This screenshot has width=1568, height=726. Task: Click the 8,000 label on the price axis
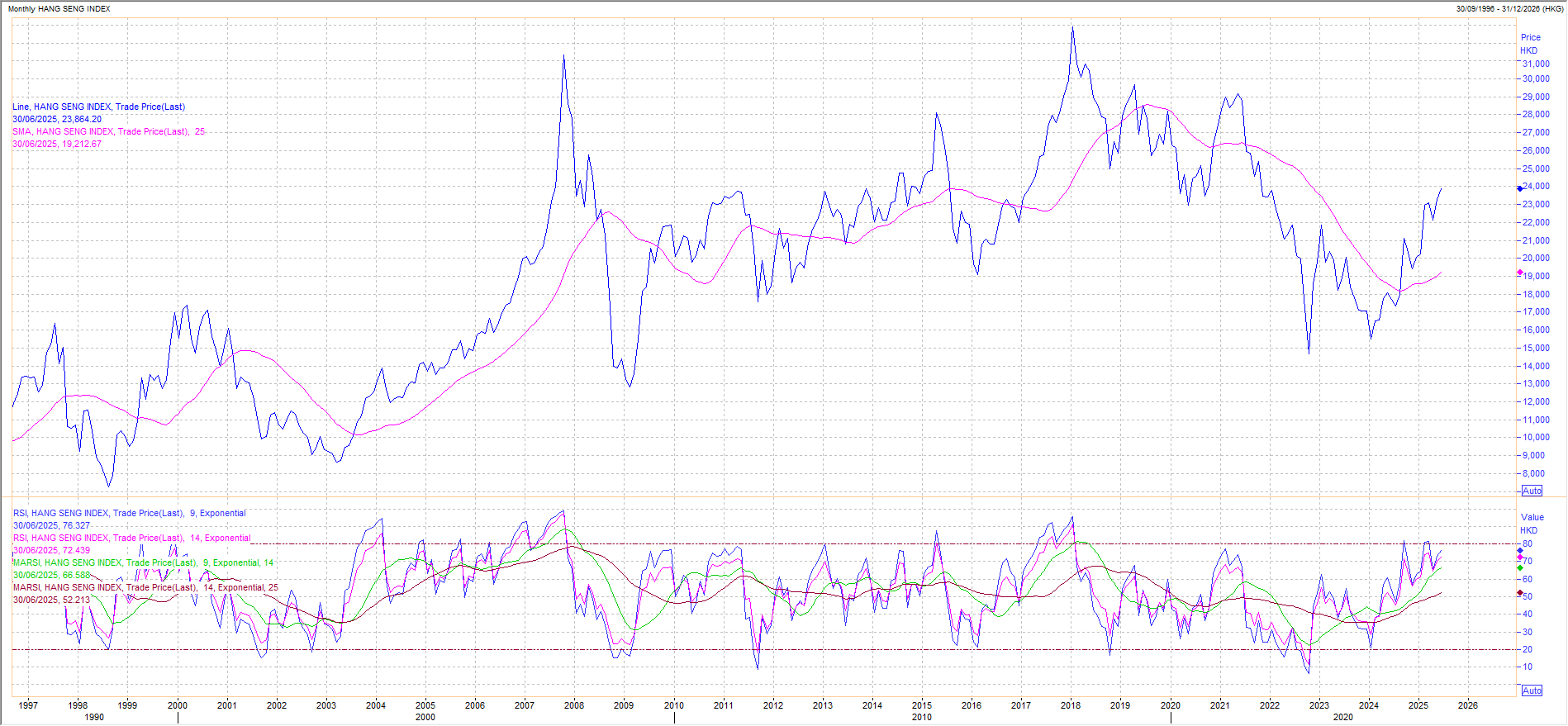[x=1533, y=473]
